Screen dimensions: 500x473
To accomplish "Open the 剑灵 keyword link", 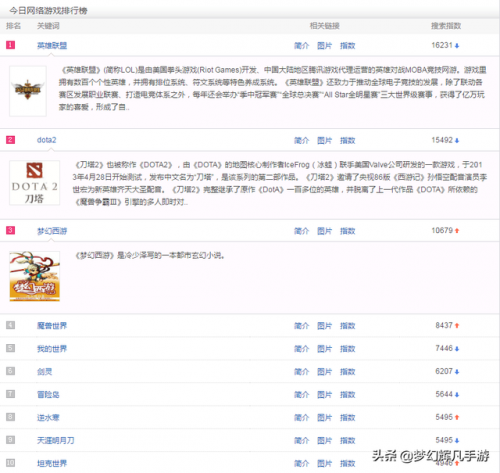I will pos(45,371).
